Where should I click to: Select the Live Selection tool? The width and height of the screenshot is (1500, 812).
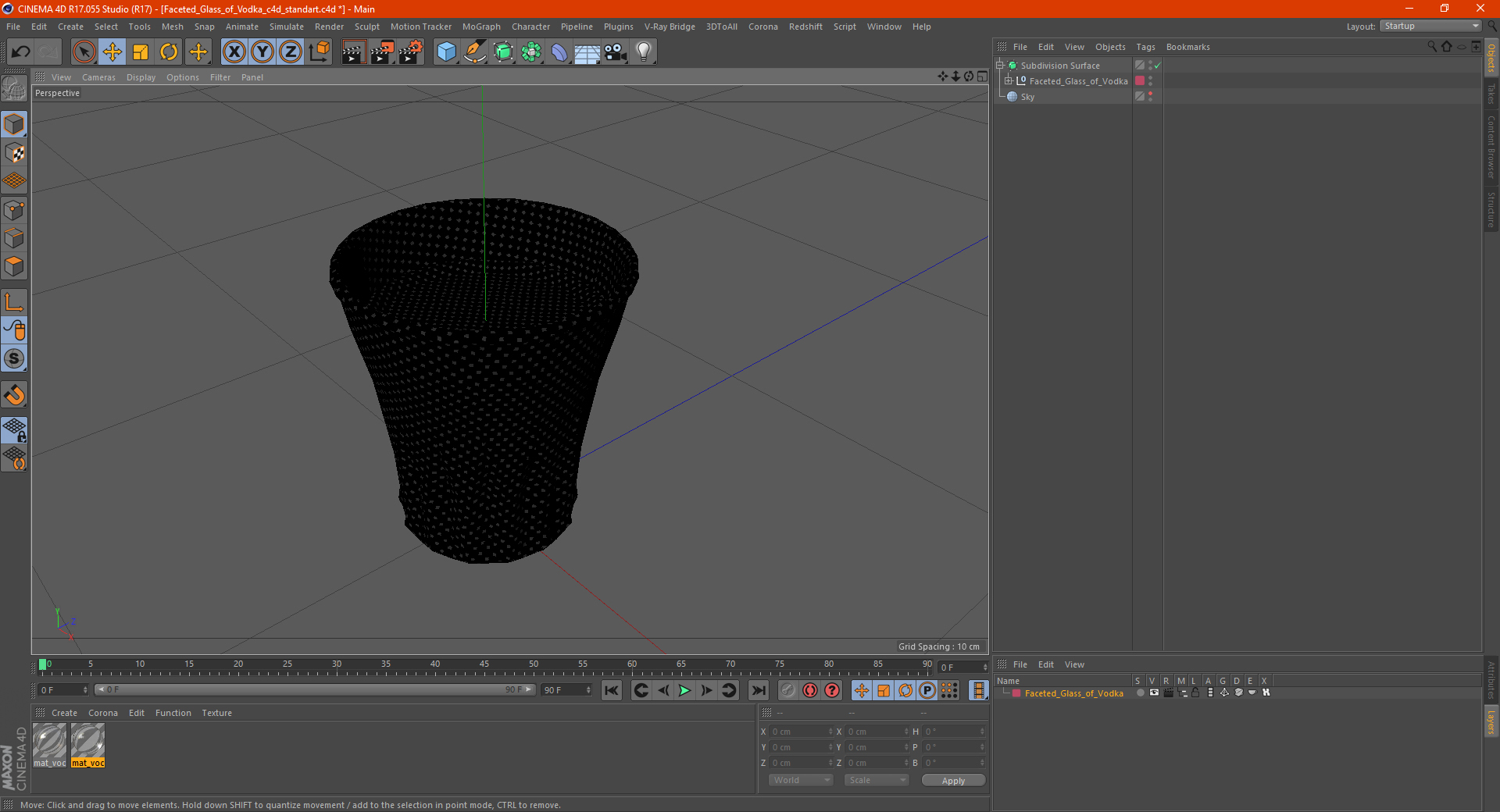pyautogui.click(x=84, y=52)
